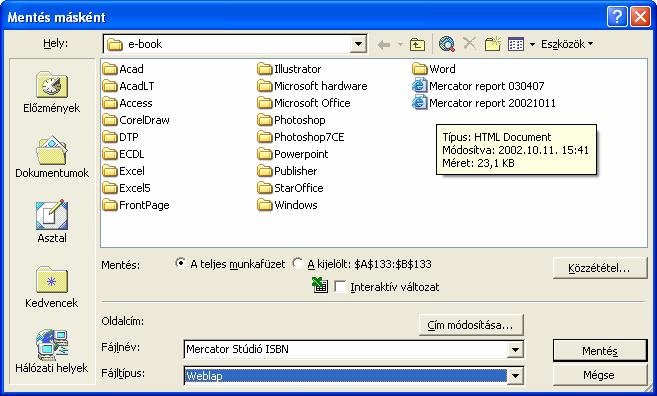This screenshot has width=657, height=396.
Task: Select the Windows folder
Action: (287, 205)
